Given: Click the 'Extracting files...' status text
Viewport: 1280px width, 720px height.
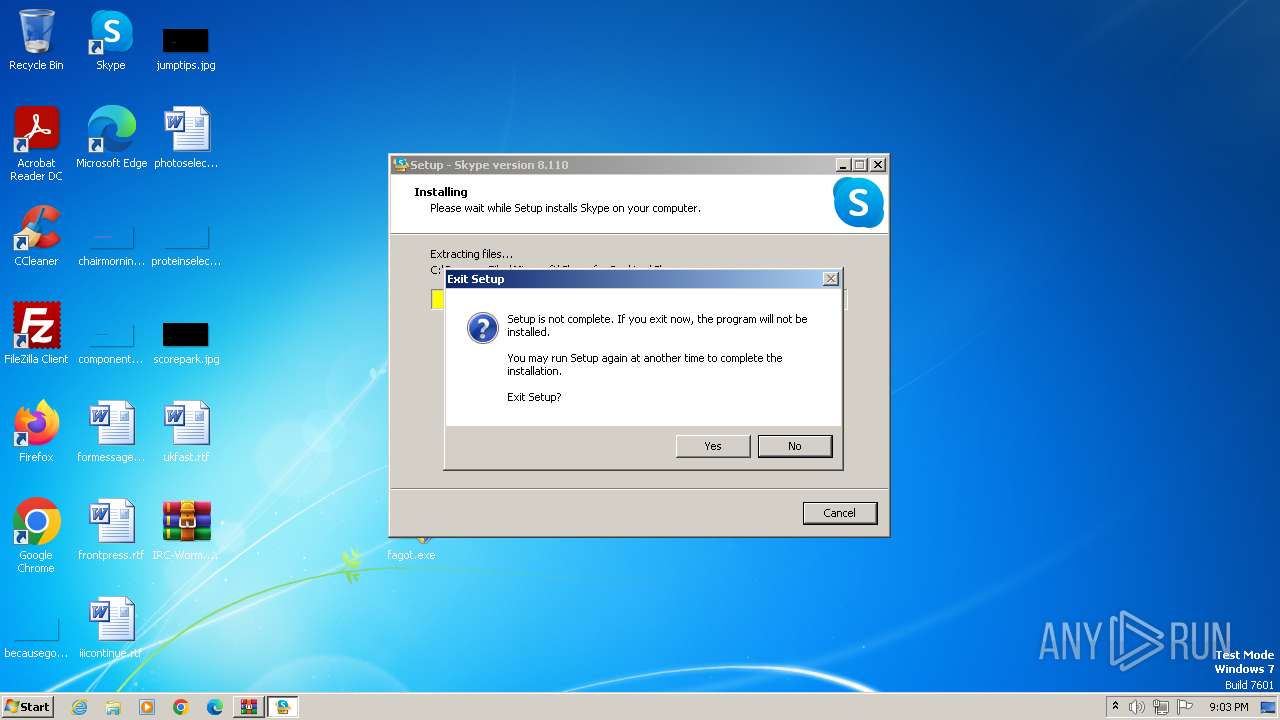Looking at the screenshot, I should click(471, 254).
